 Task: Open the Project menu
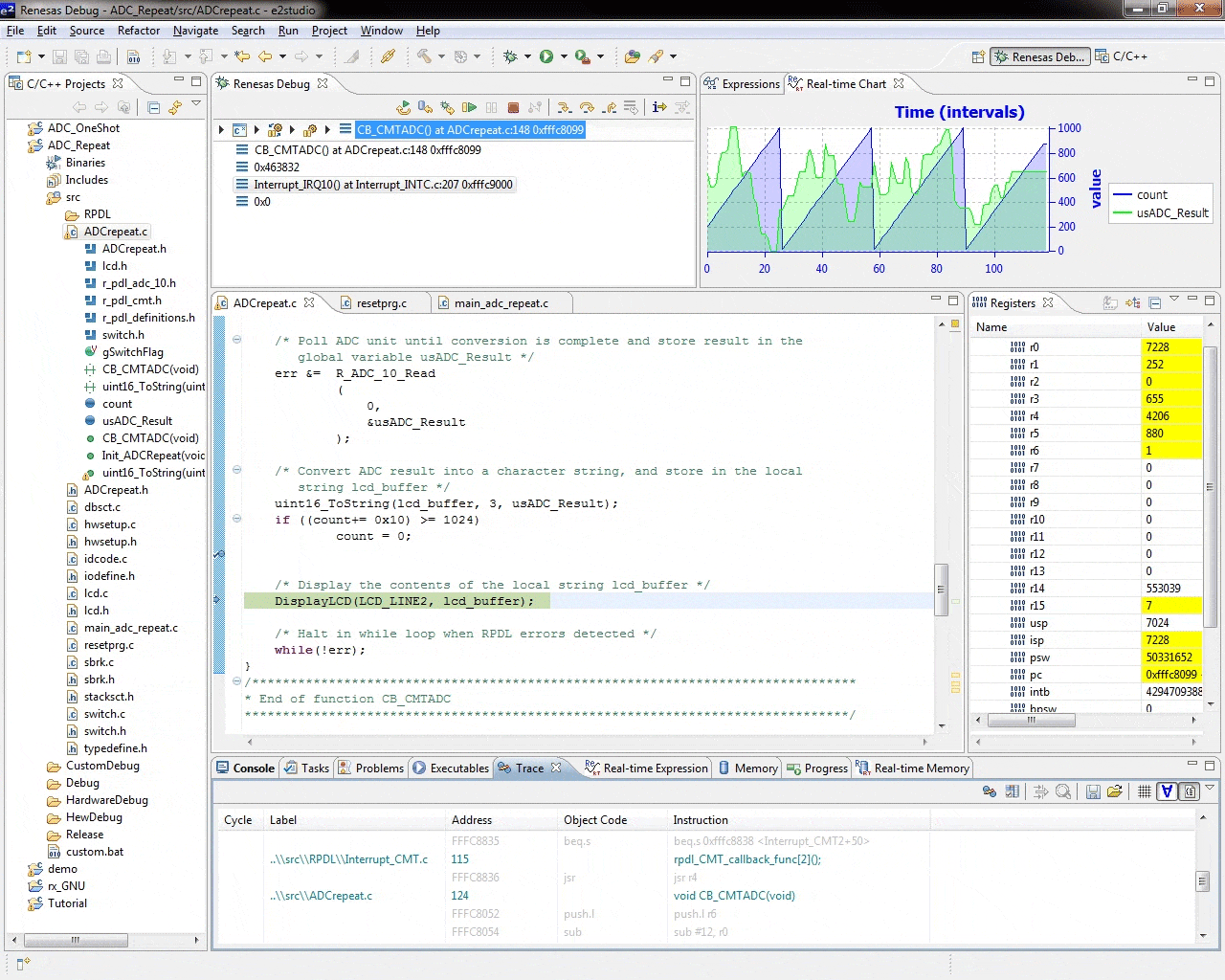point(329,31)
